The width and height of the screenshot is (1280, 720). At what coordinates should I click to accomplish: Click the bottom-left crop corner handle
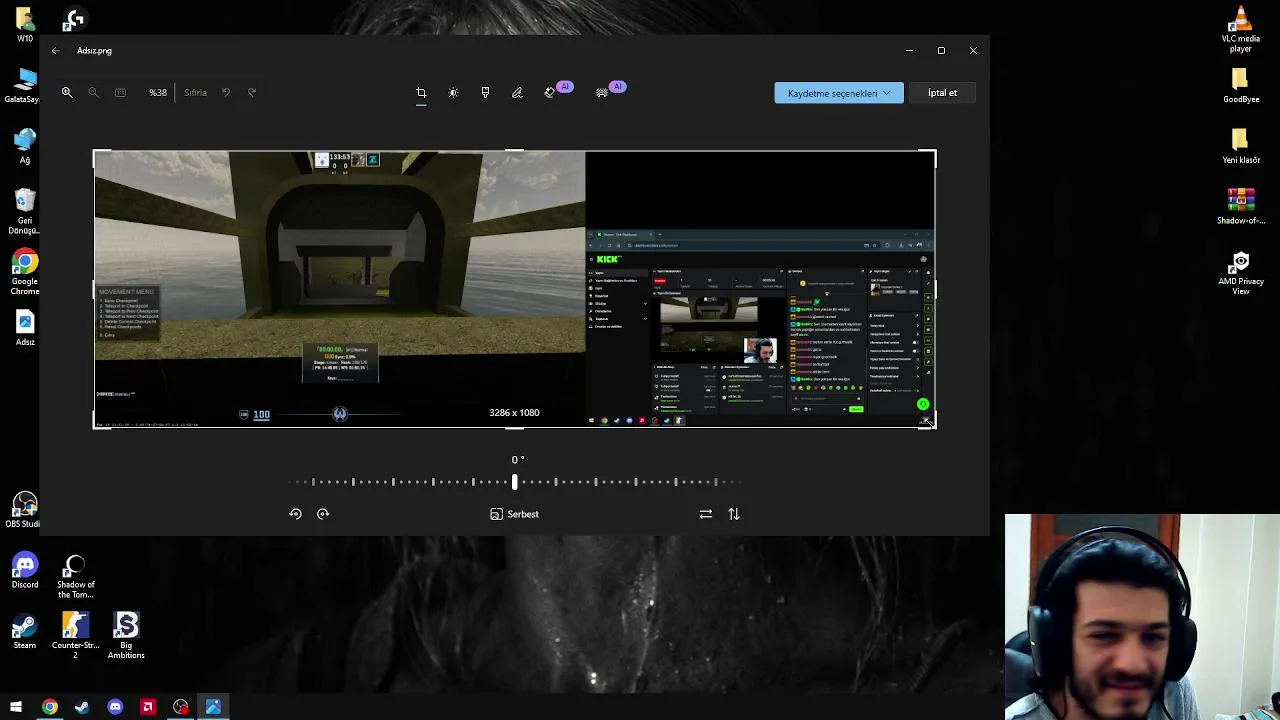click(x=96, y=425)
